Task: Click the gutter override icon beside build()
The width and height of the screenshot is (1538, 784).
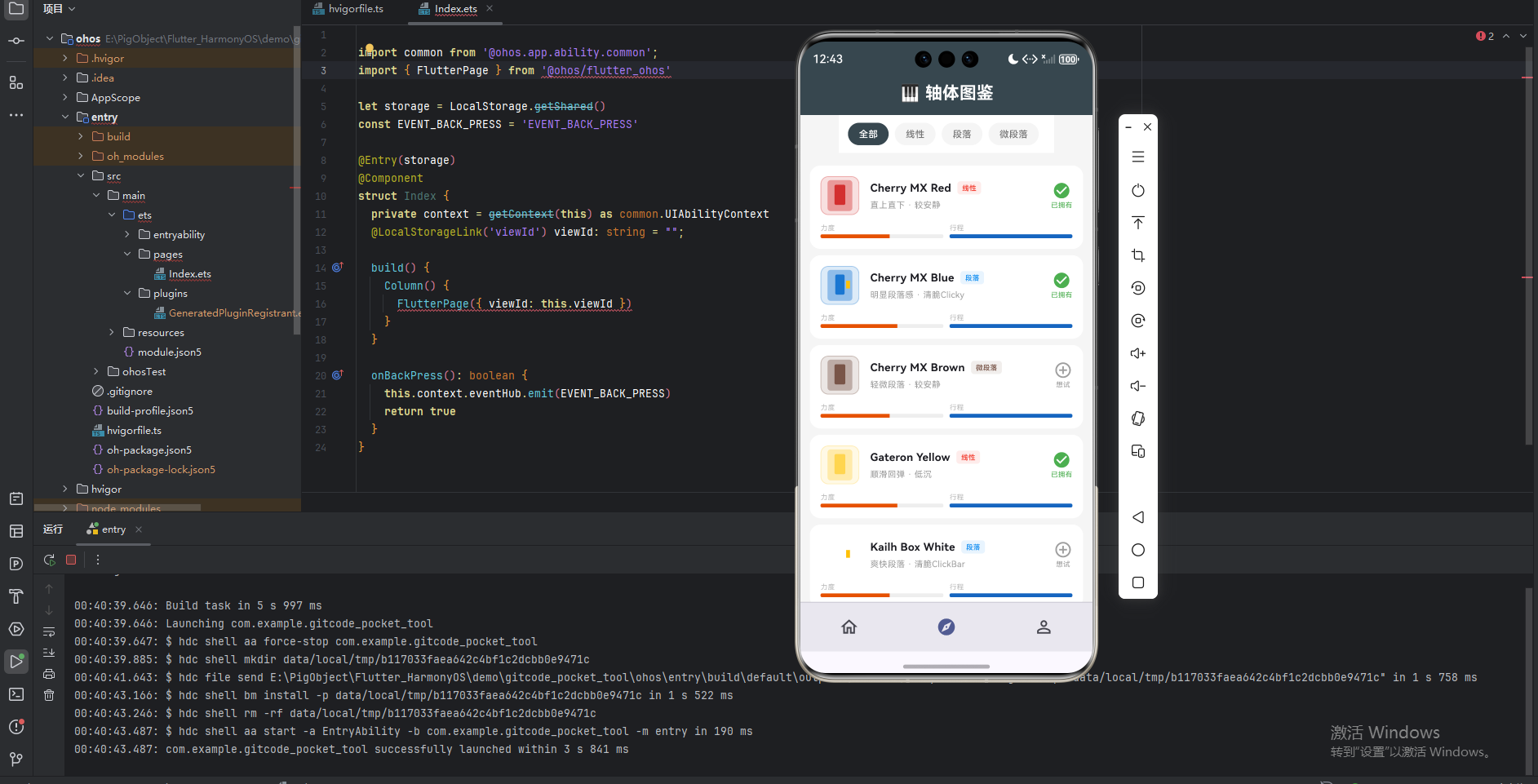Action: (x=338, y=268)
